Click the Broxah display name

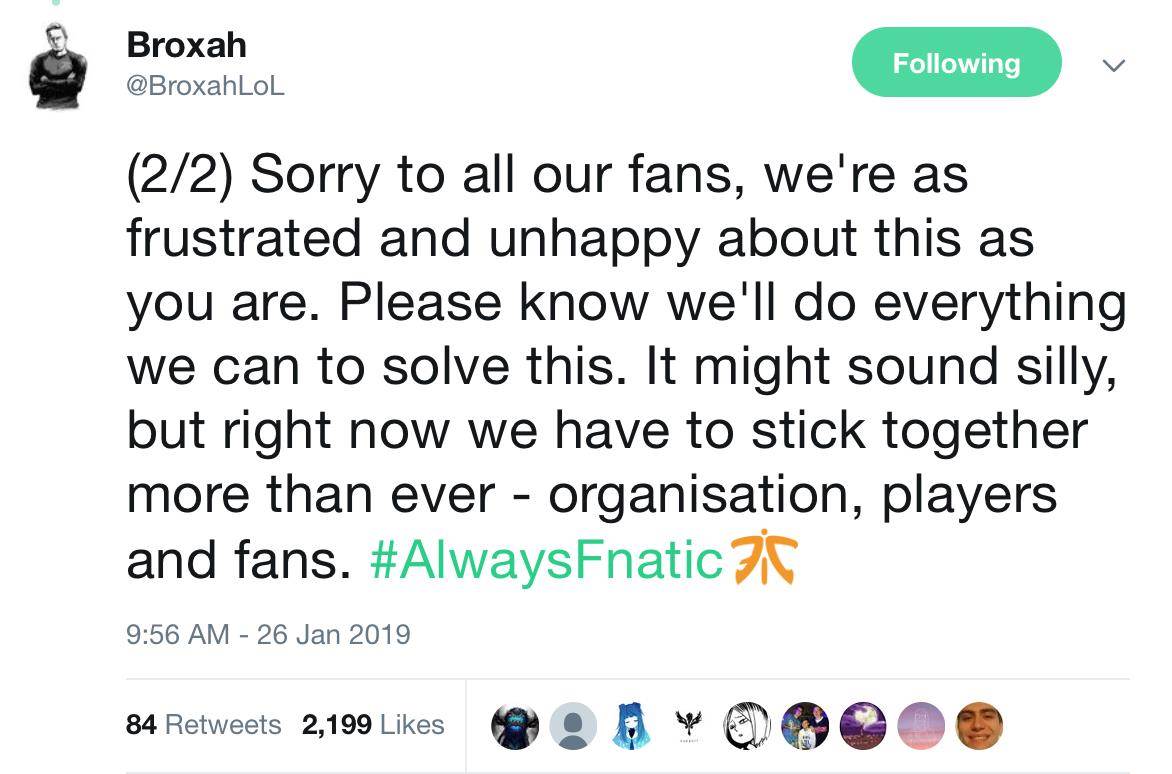click(x=186, y=45)
